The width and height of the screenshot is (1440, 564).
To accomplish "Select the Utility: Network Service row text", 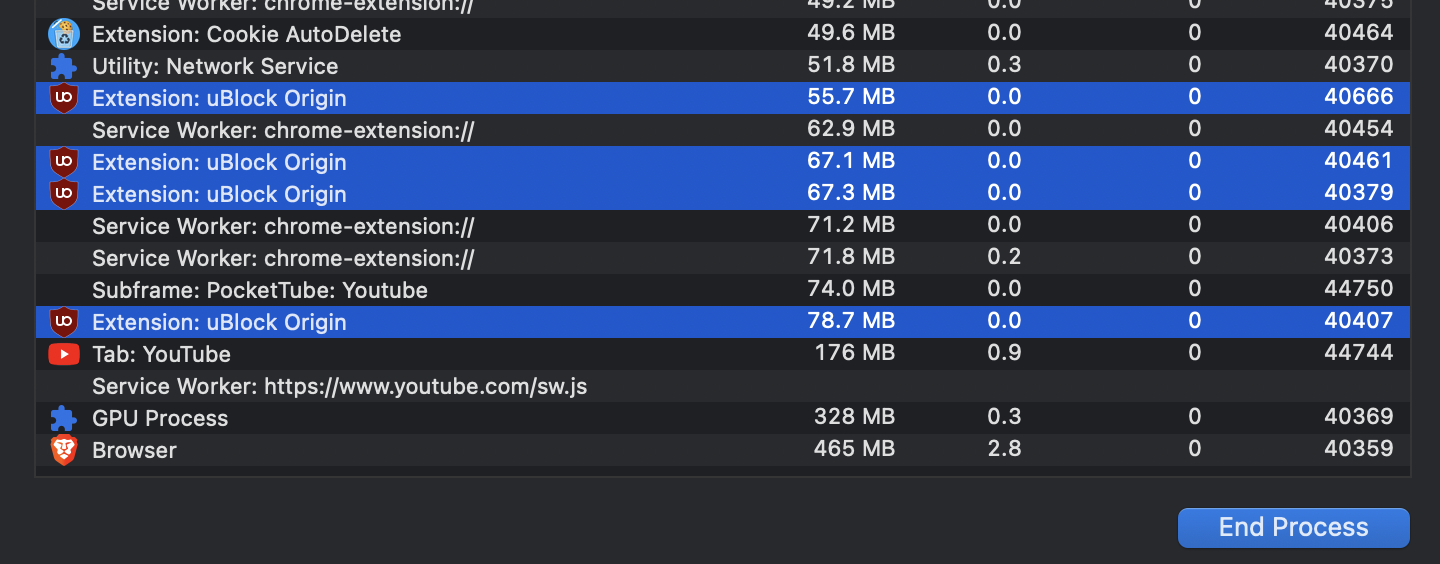I will [215, 66].
